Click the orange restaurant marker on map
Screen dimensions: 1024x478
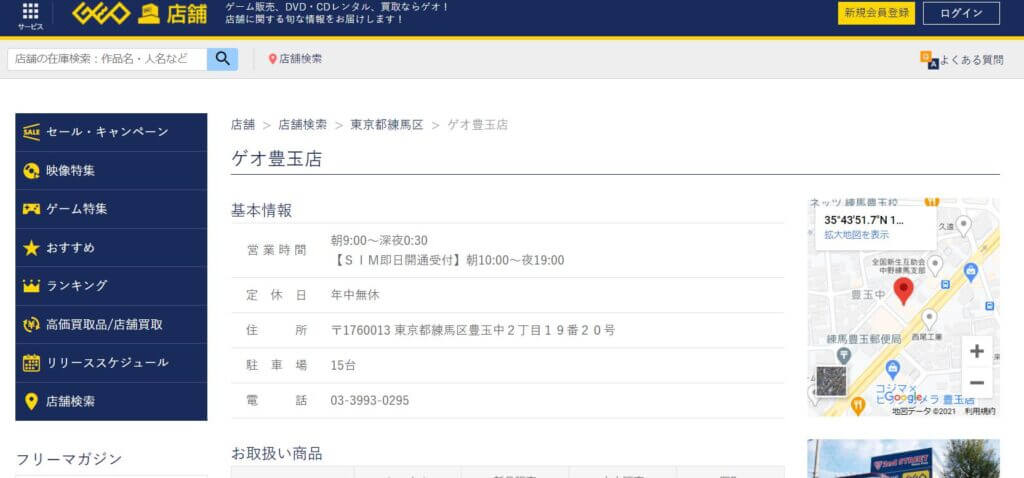tap(858, 406)
